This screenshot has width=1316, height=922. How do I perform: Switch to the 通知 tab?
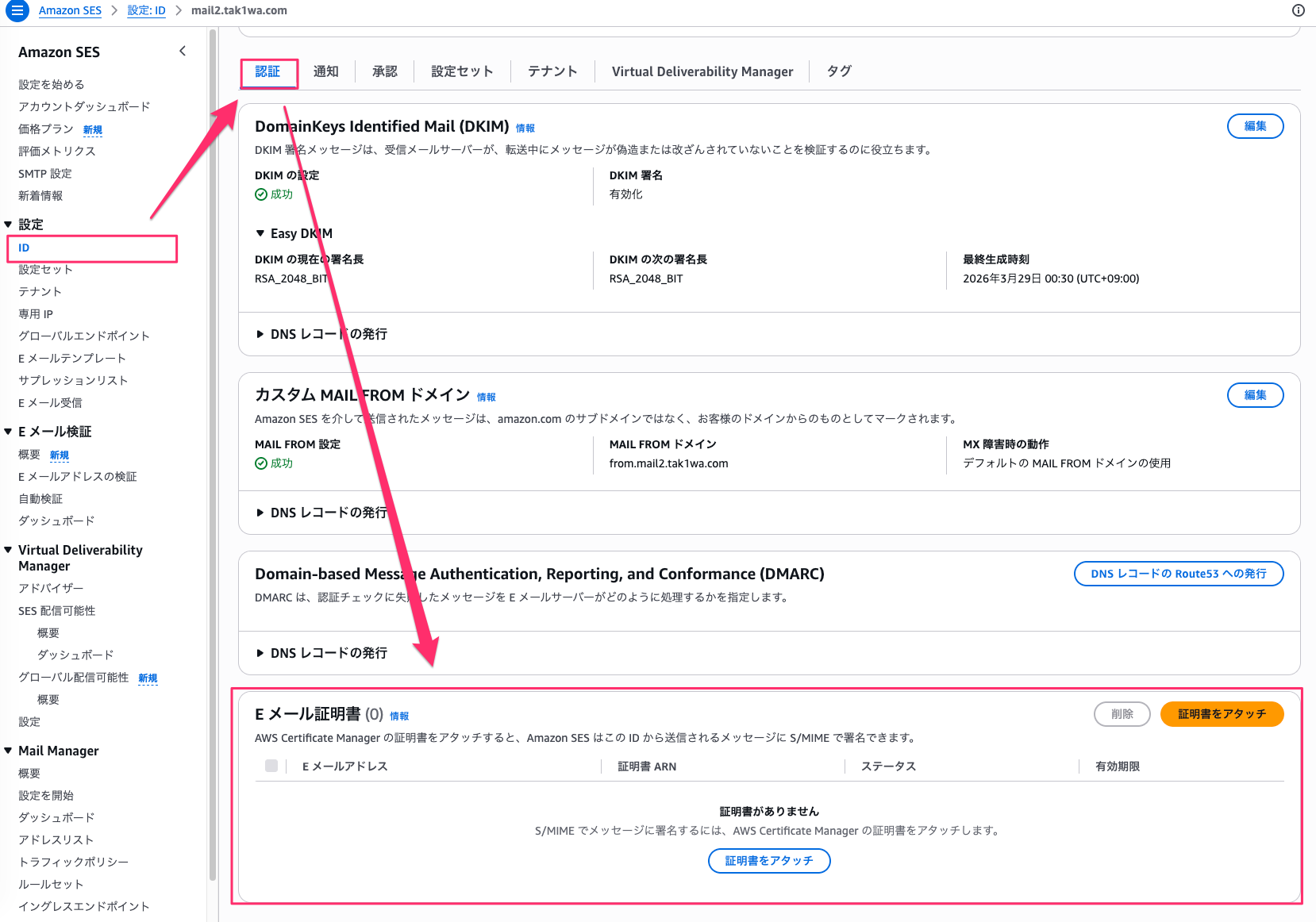click(325, 71)
